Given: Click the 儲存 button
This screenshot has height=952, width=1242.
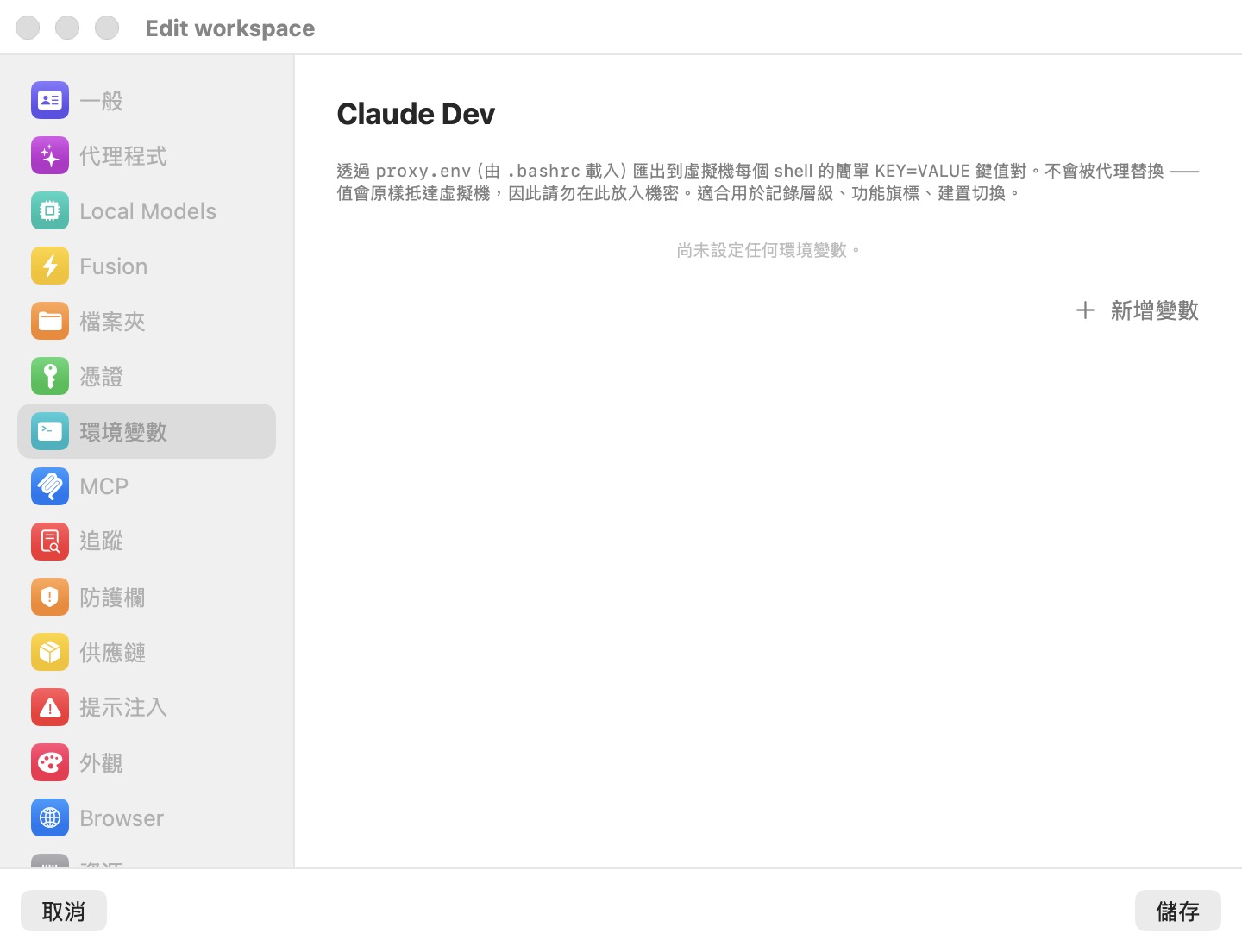Looking at the screenshot, I should point(1177,911).
